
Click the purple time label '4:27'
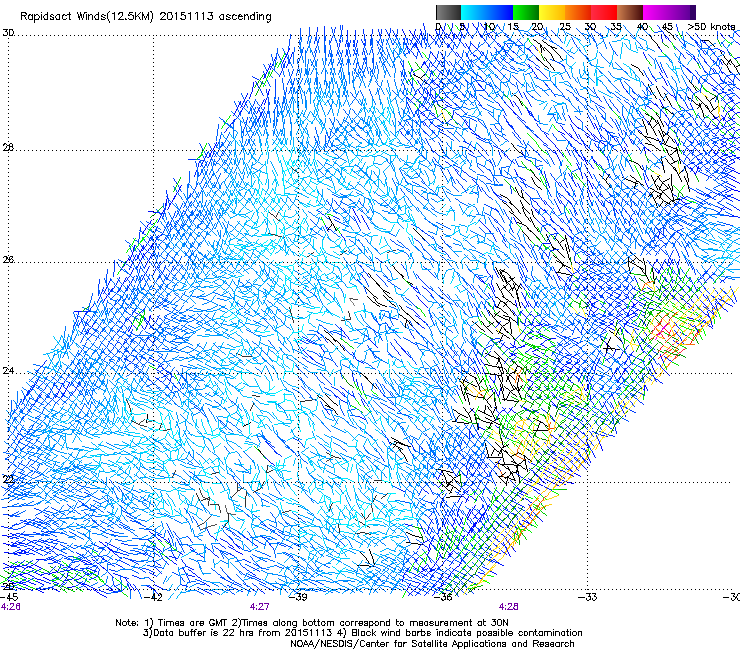pos(260,607)
